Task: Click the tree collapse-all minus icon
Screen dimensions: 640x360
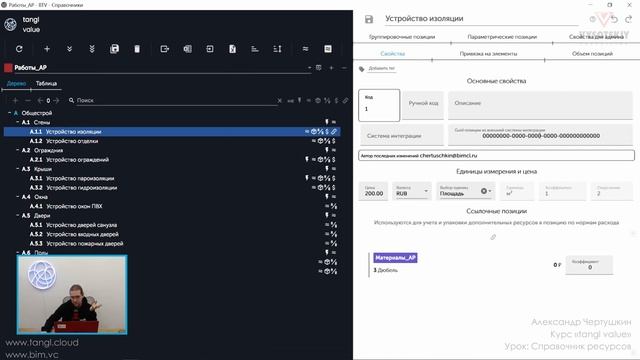Action: click(x=28, y=100)
